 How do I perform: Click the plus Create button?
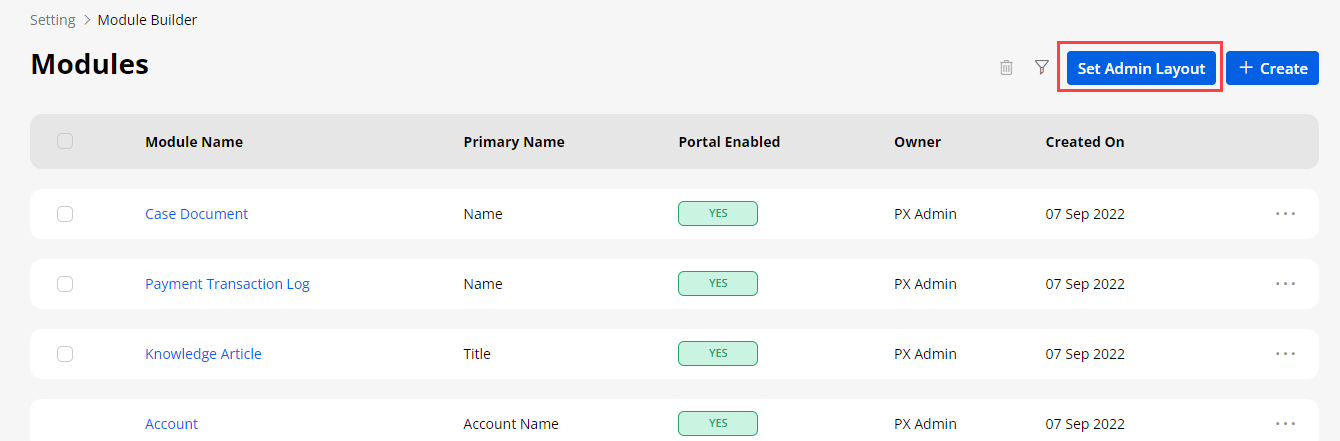tap(1272, 68)
